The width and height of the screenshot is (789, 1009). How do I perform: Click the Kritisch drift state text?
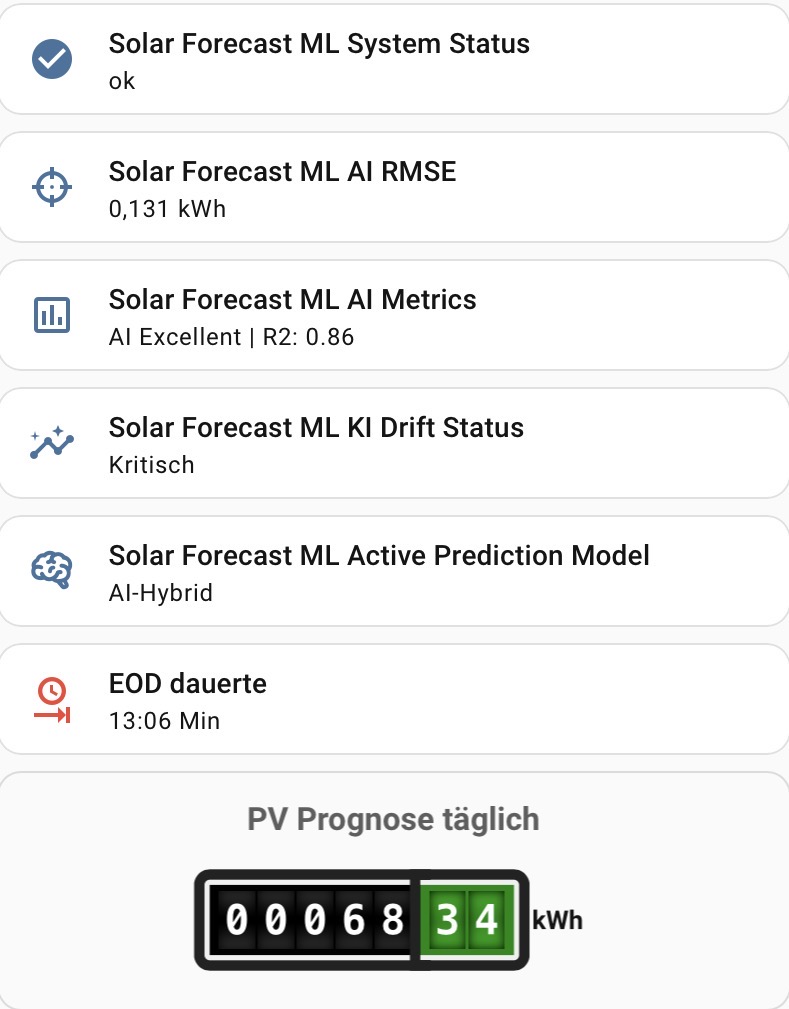point(151,465)
